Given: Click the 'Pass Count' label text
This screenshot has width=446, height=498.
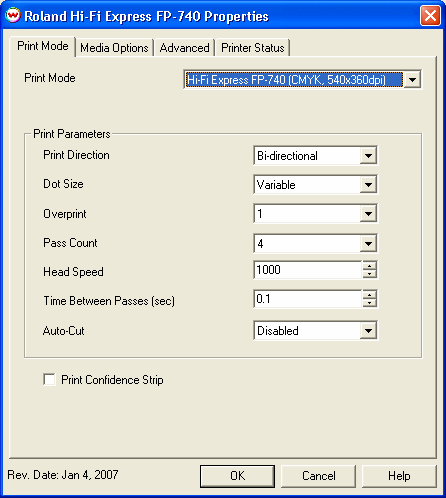Looking at the screenshot, I should [70, 243].
